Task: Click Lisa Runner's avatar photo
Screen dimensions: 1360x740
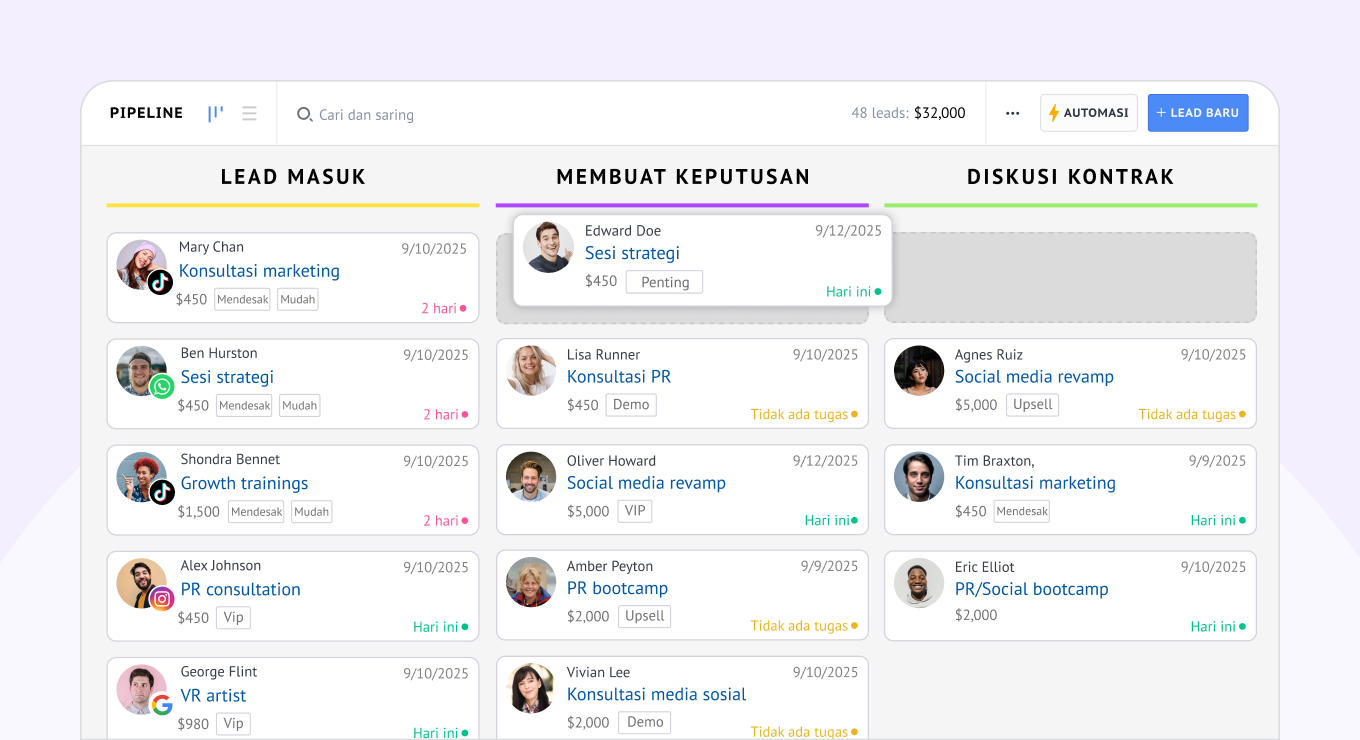Action: click(531, 371)
